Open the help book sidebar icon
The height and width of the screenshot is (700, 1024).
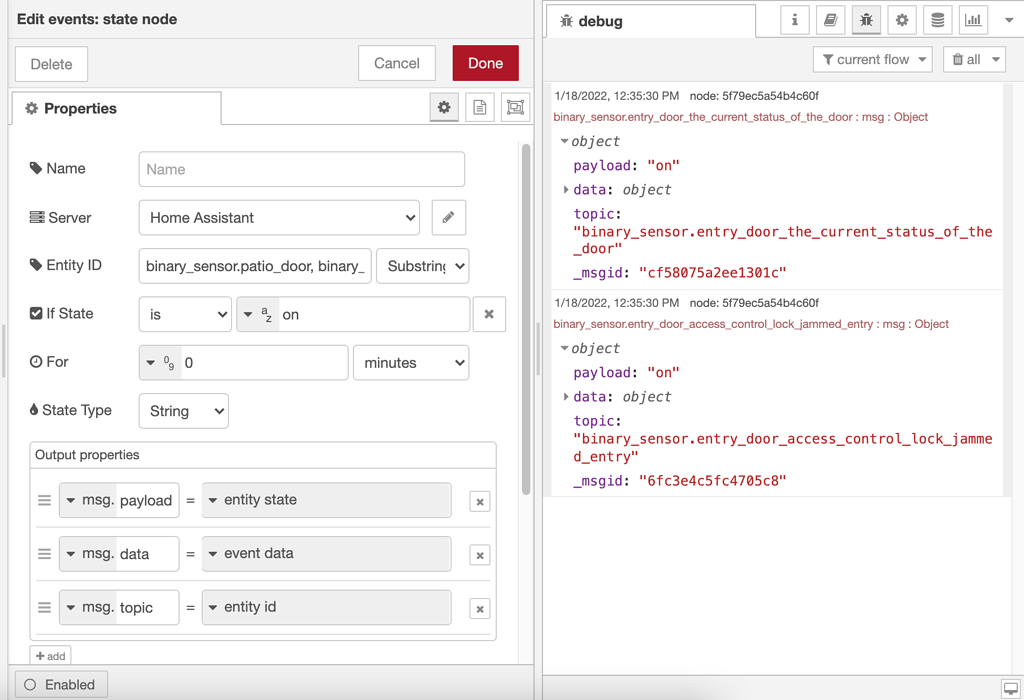tap(830, 20)
